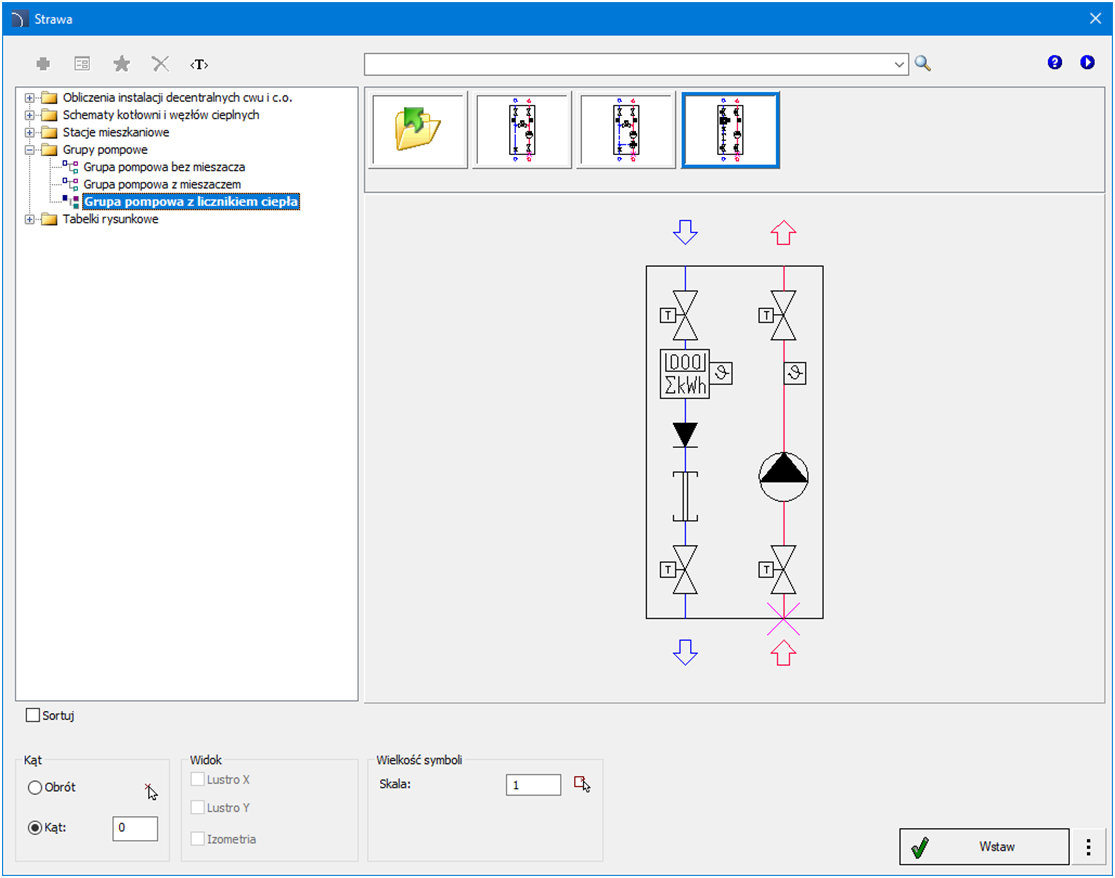The image size is (1115, 878).
Task: Click the properties list toolbar icon
Action: [x=82, y=64]
